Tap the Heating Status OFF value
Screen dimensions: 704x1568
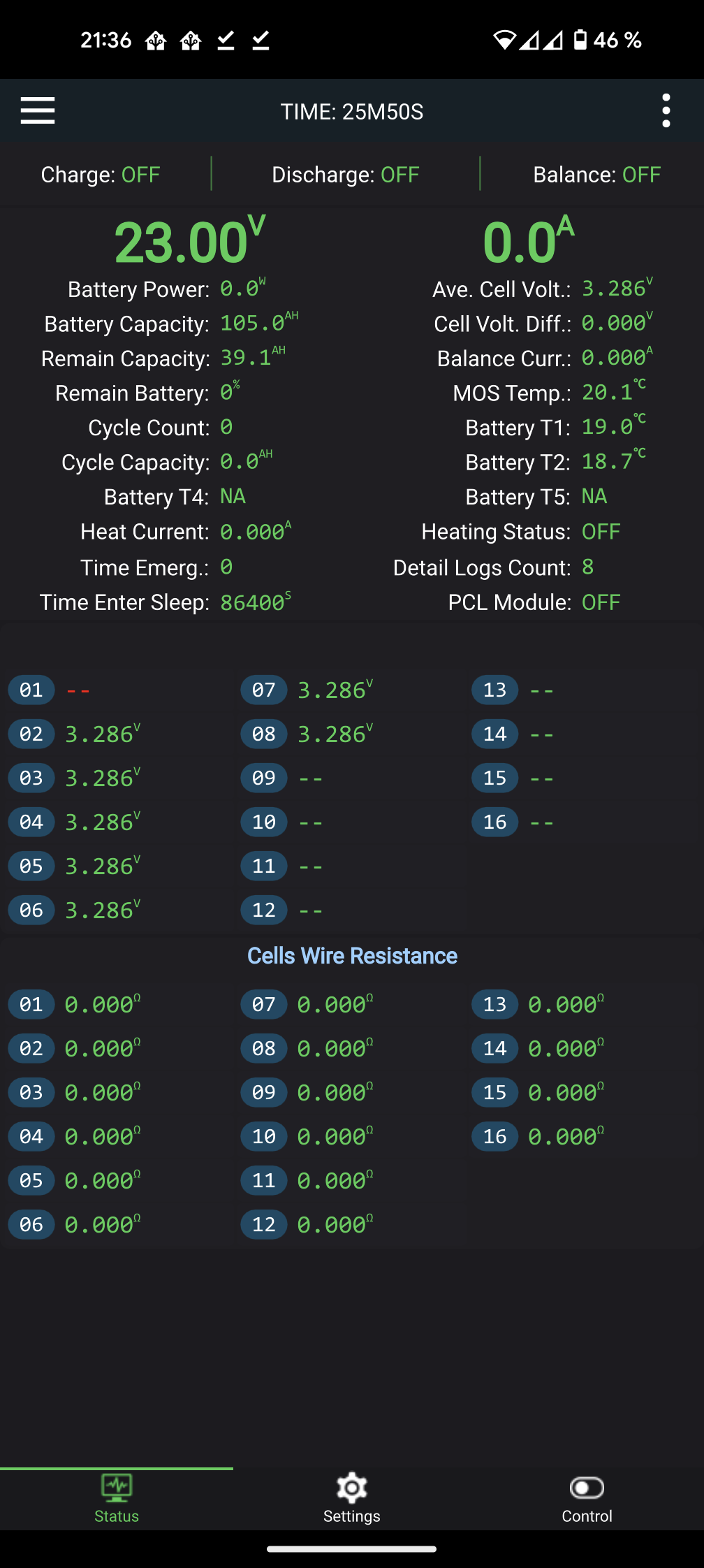point(601,532)
